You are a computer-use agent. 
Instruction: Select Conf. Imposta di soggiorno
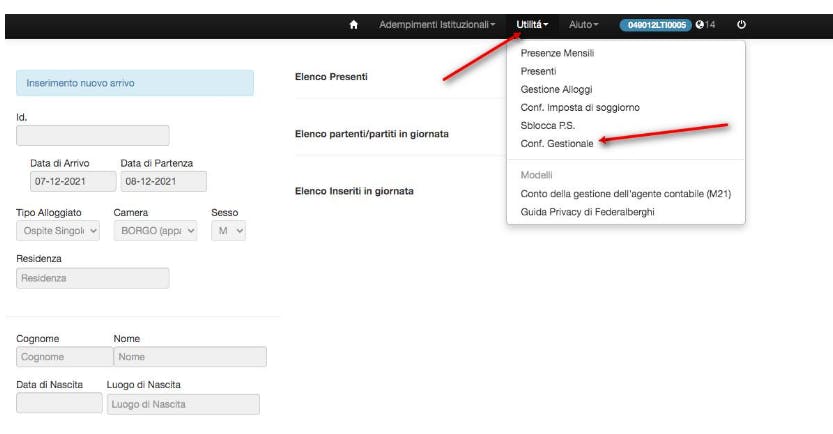(x=580, y=107)
